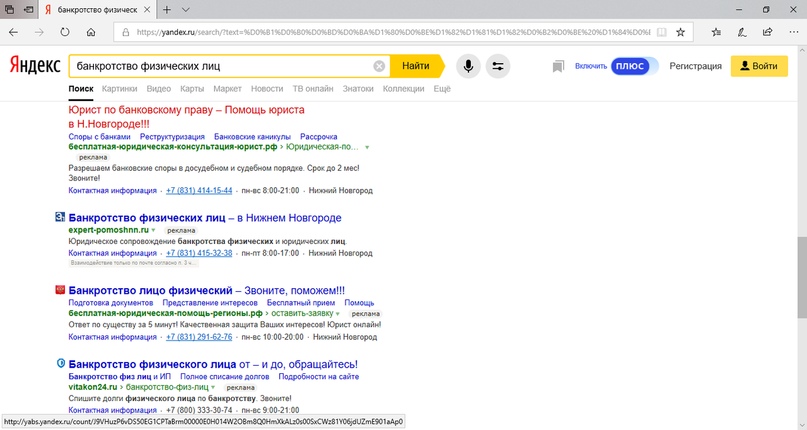807x430 pixels.
Task: Click set tabs aside icon
Action: pyautogui.click(x=29, y=9)
